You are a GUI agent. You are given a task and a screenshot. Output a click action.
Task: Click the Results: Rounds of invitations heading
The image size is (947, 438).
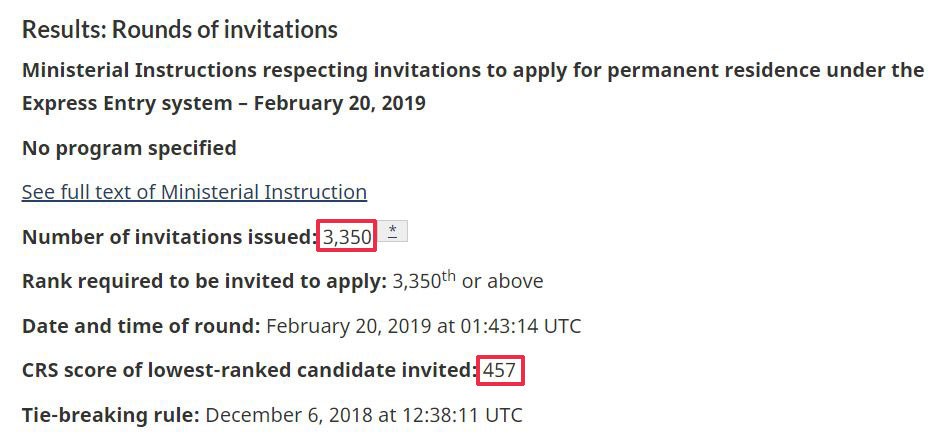(180, 29)
